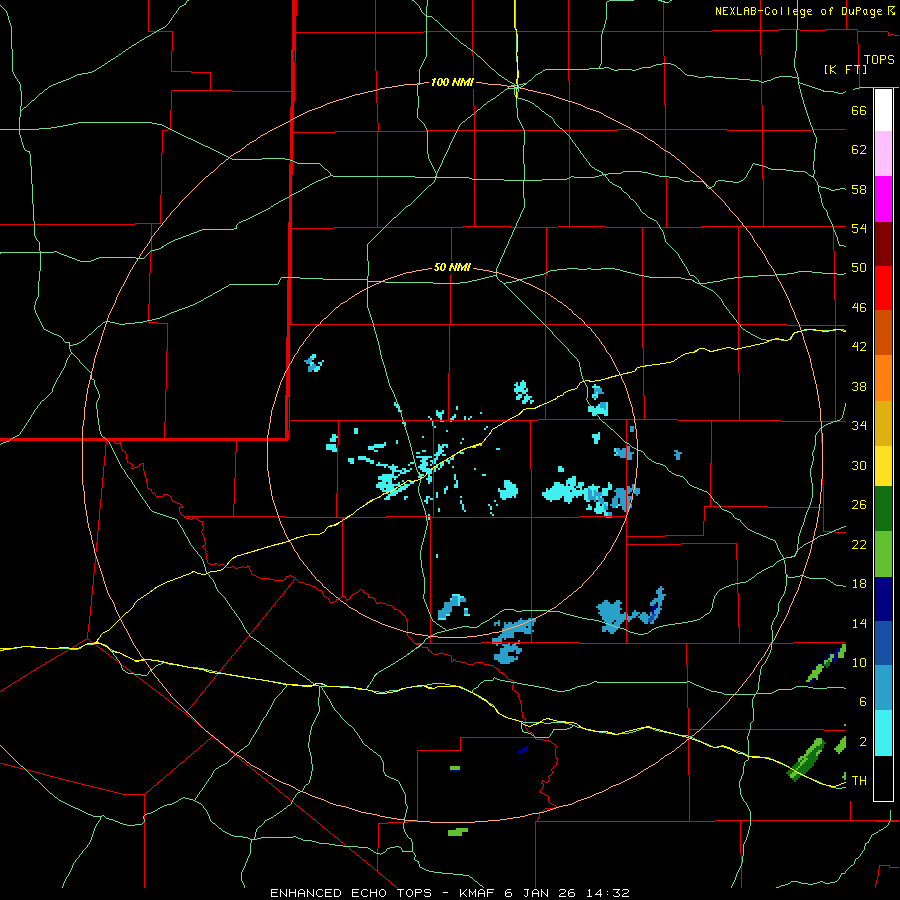This screenshot has height=900, width=900.
Task: Click the light pink legend swatch
Action: (x=883, y=153)
